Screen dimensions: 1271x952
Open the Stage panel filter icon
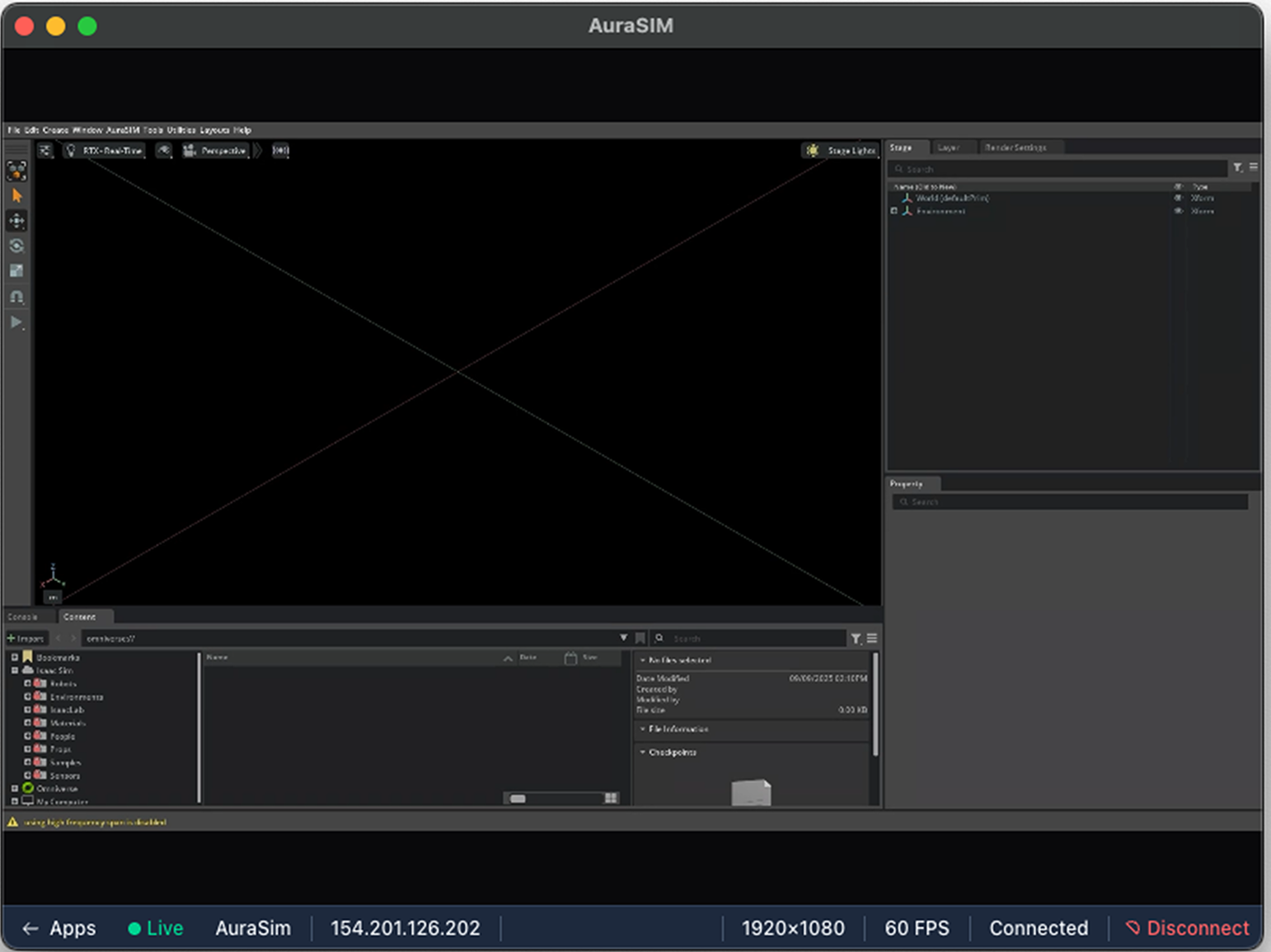coord(1238,167)
